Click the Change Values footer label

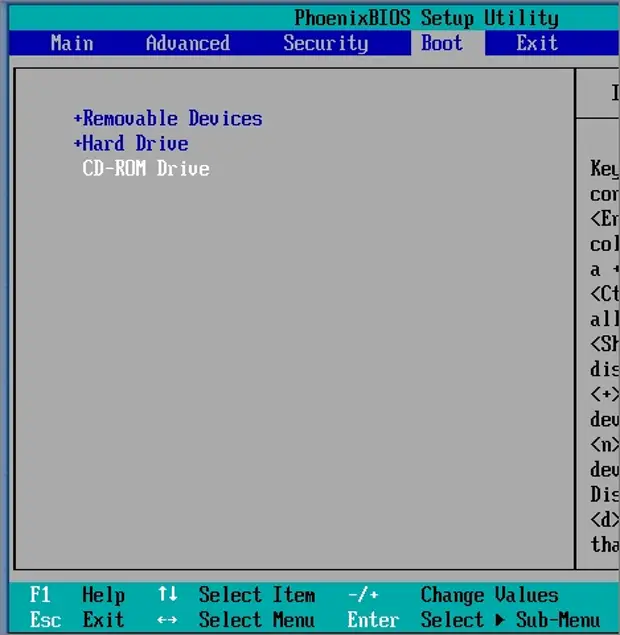click(489, 595)
